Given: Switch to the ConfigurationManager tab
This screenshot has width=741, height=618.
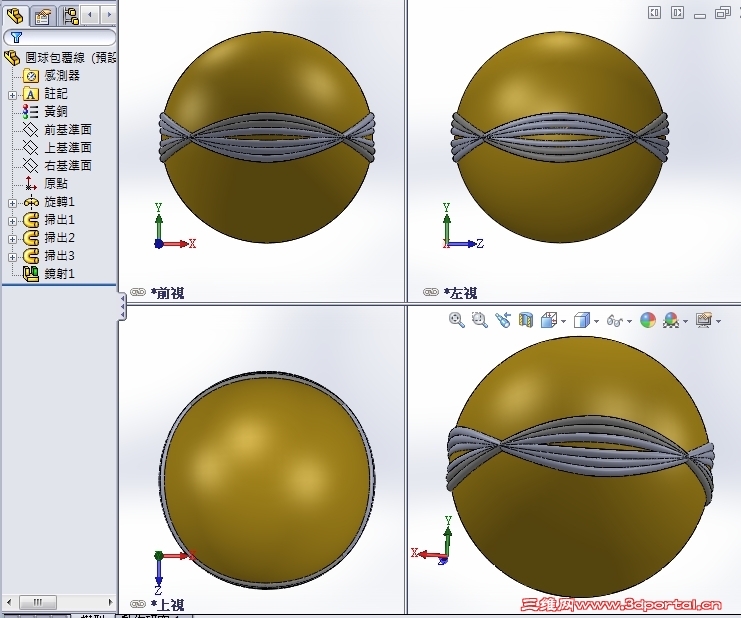Looking at the screenshot, I should (70, 16).
